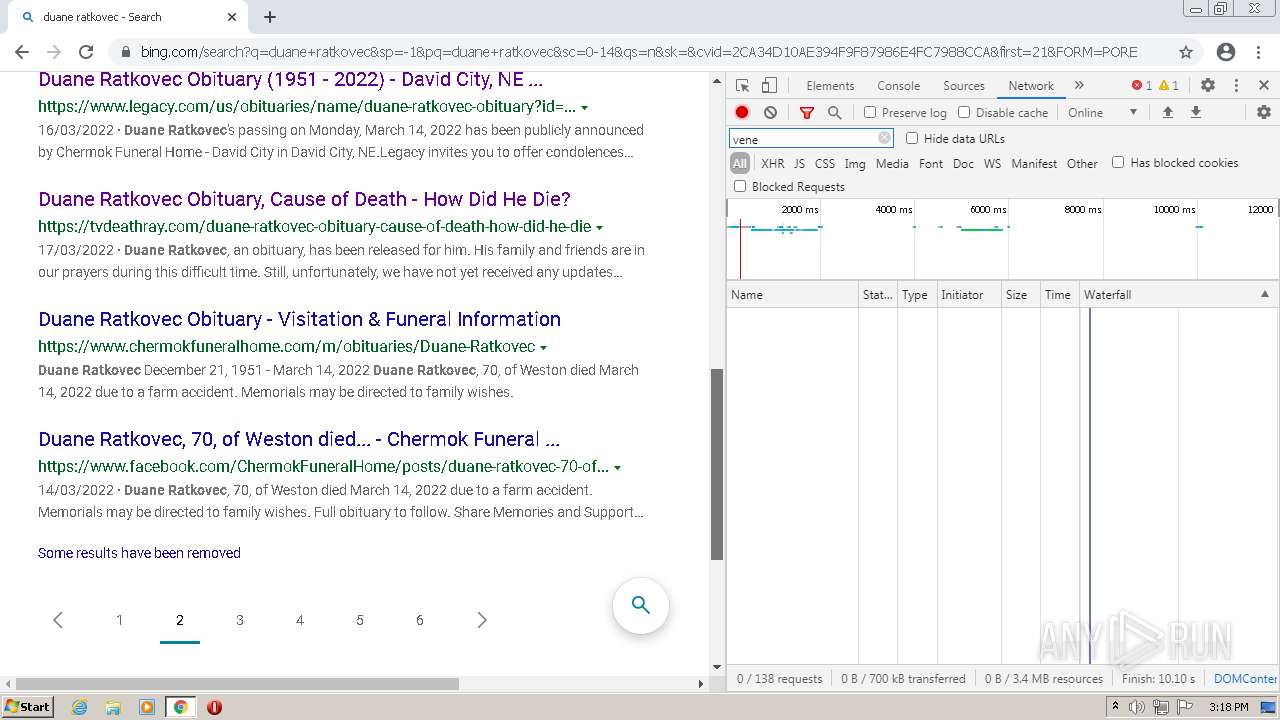
Task: Stop recording network log
Action: (742, 112)
